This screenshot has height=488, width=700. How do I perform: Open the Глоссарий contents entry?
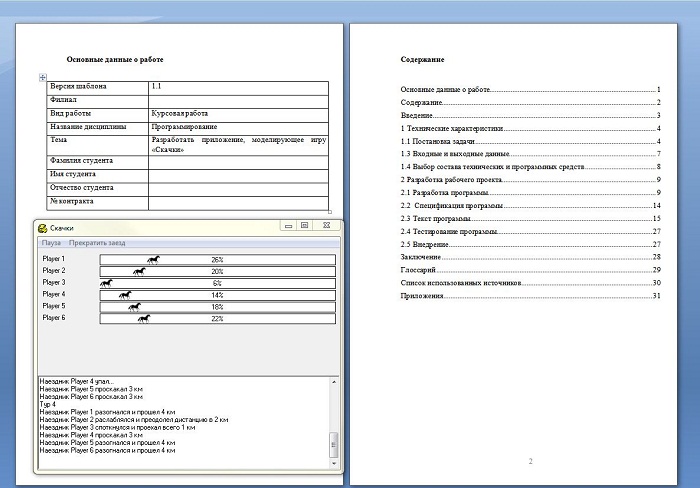[418, 270]
